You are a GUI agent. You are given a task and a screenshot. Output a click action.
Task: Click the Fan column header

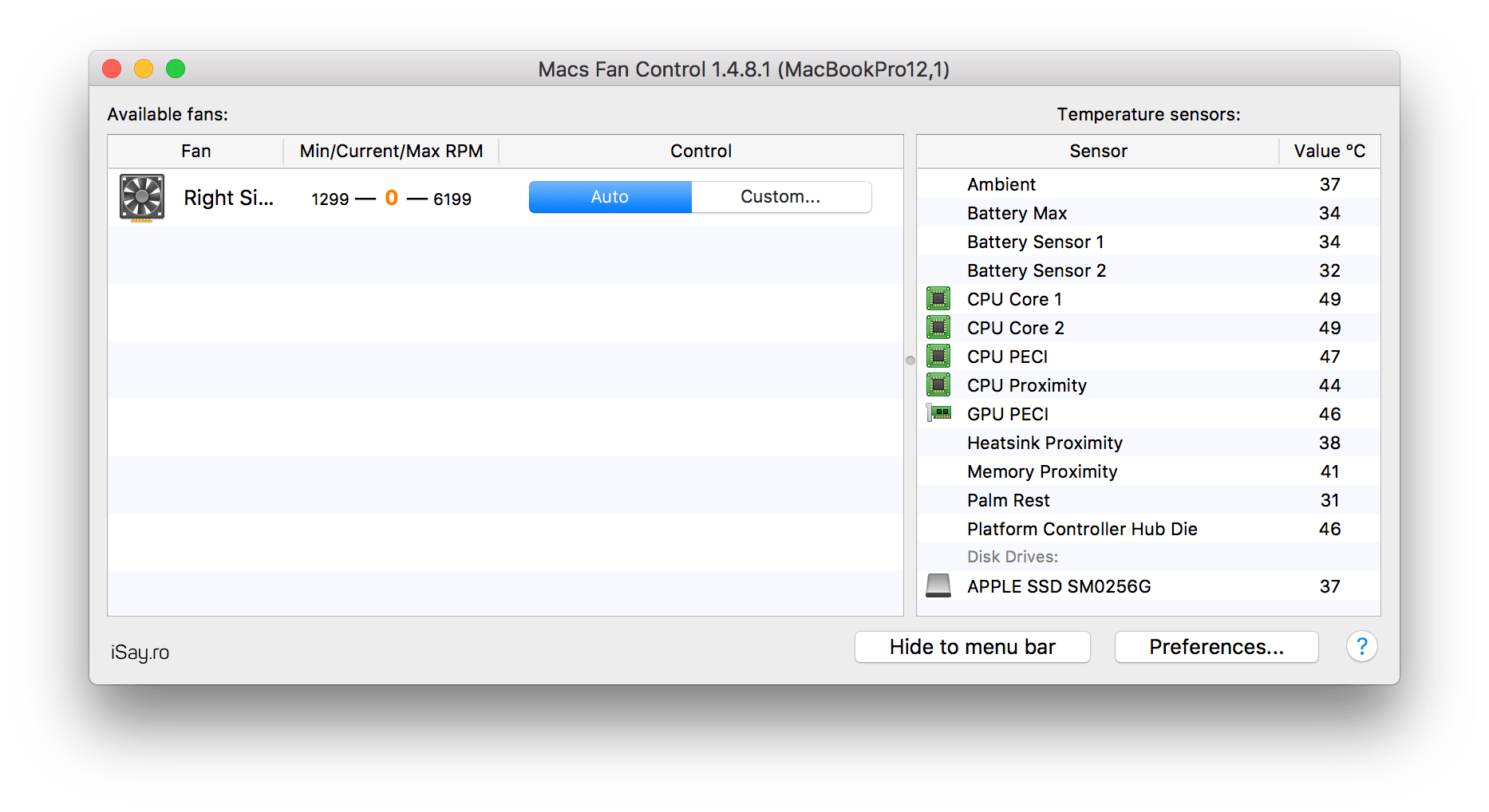click(x=196, y=151)
